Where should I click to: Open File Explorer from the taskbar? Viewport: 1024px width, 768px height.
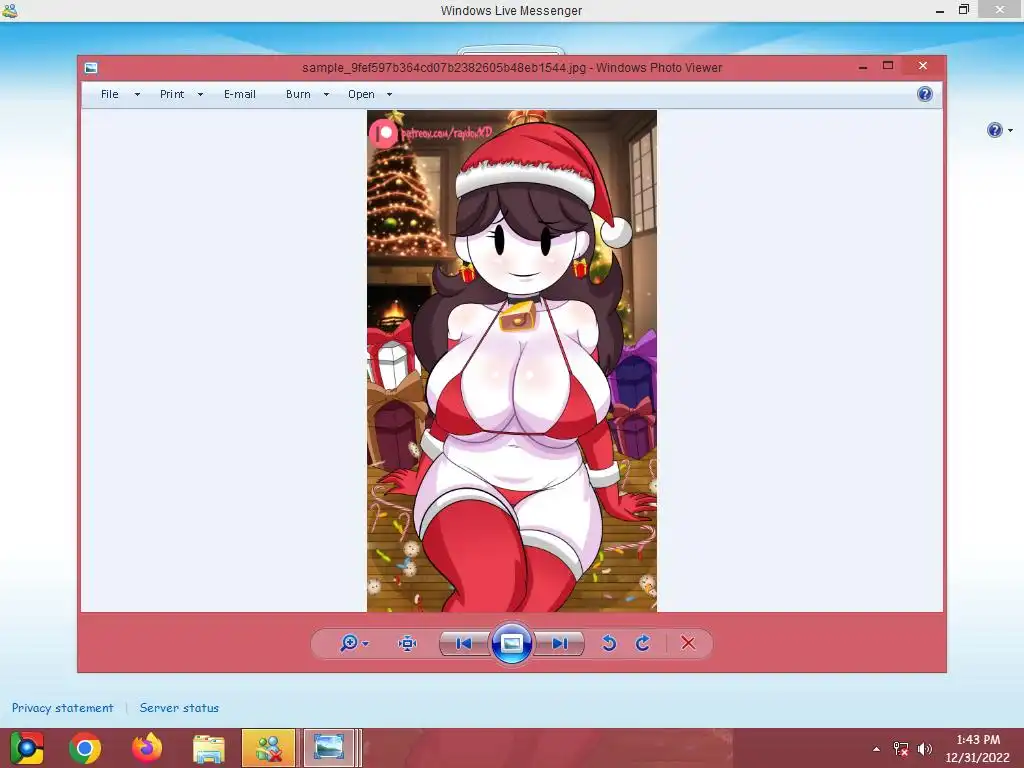point(208,748)
